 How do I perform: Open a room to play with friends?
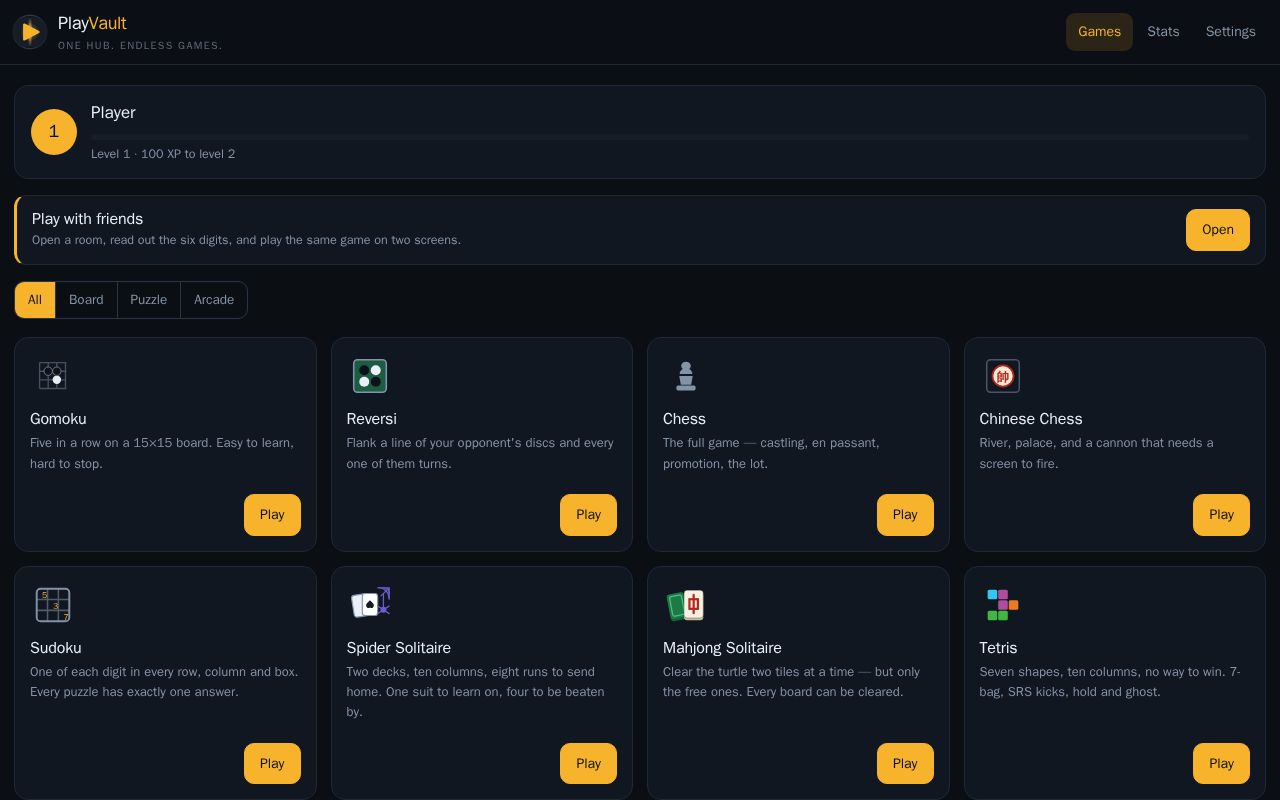pos(1218,230)
